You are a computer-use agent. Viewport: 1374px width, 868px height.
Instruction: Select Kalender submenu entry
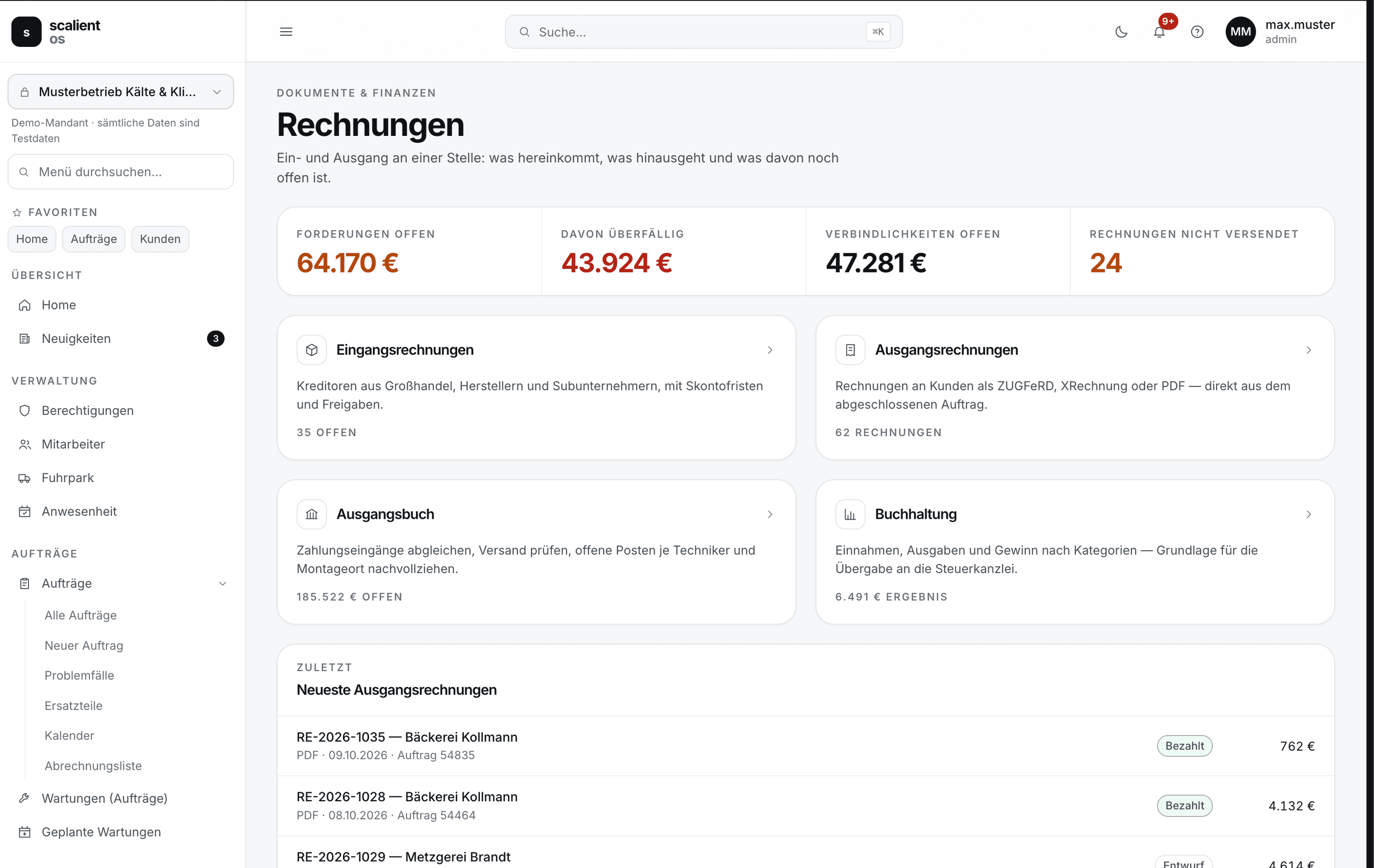click(70, 736)
